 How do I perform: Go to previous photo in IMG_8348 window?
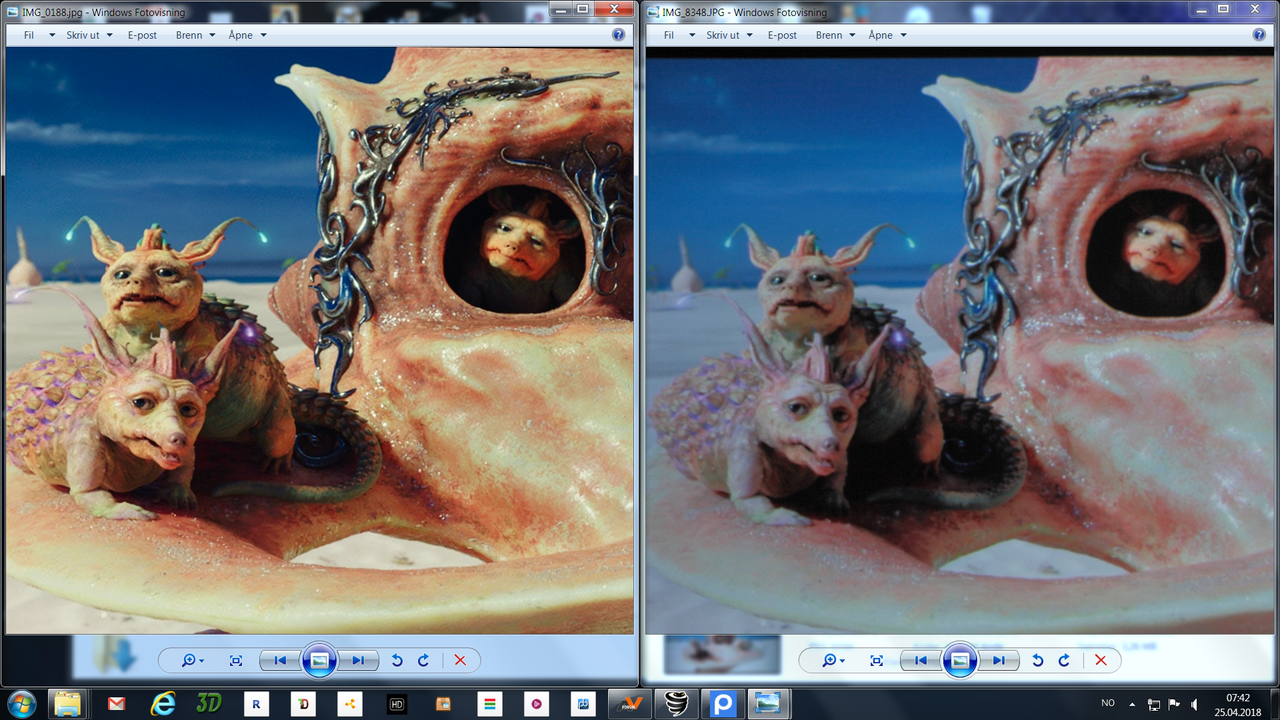pos(920,660)
